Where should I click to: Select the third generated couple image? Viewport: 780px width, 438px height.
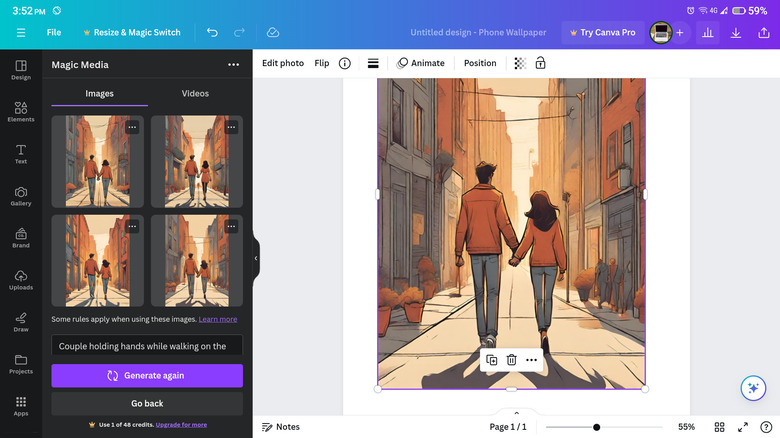98,261
